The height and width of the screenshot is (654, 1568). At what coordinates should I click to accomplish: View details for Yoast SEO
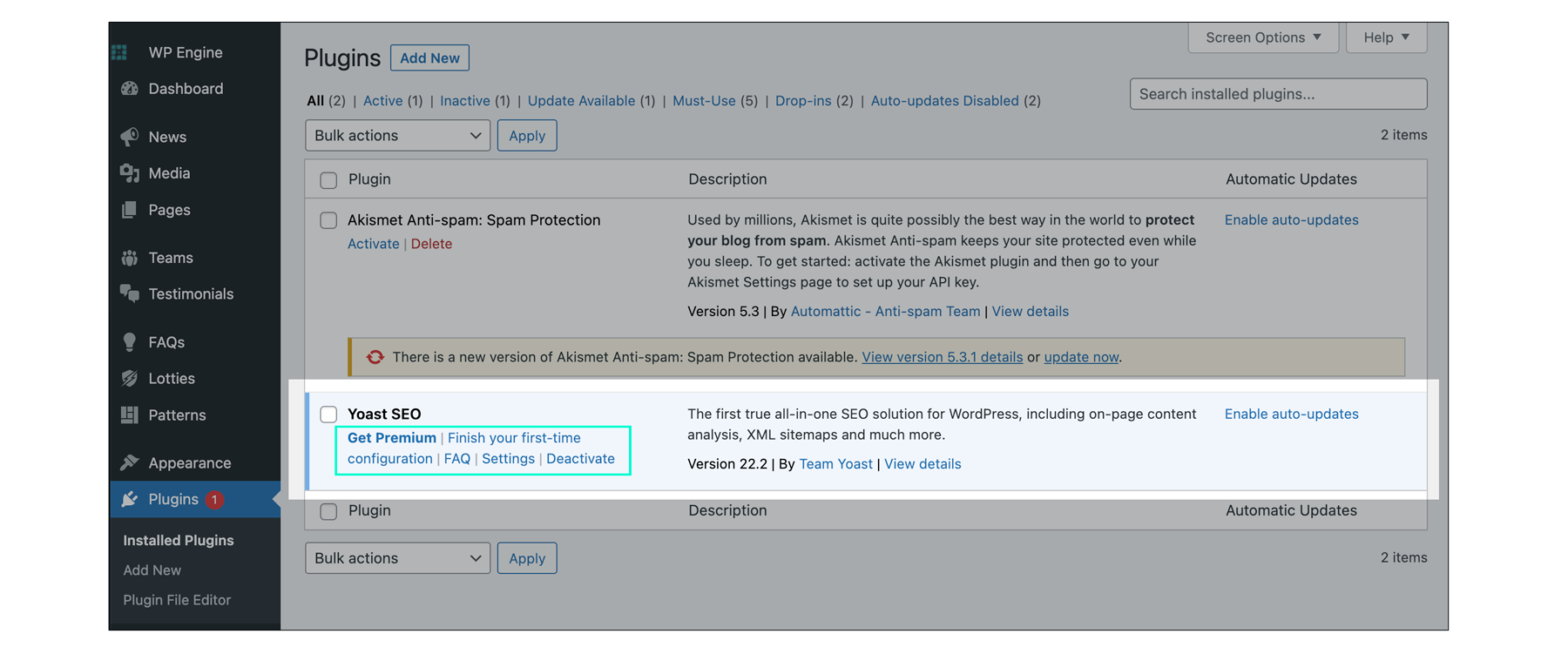[x=923, y=464]
